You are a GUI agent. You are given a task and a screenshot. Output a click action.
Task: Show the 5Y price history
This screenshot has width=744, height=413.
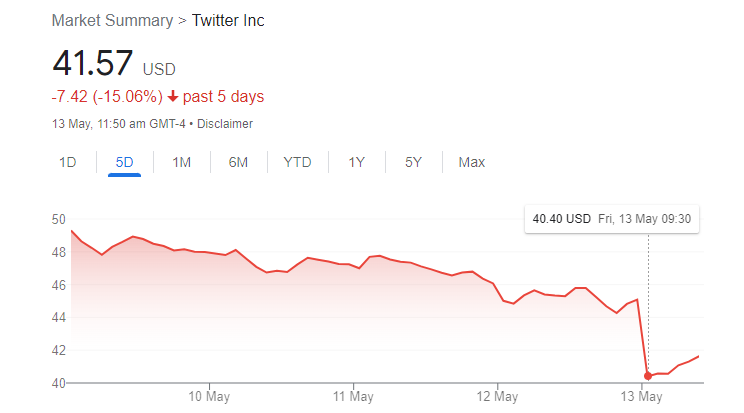pyautogui.click(x=413, y=162)
